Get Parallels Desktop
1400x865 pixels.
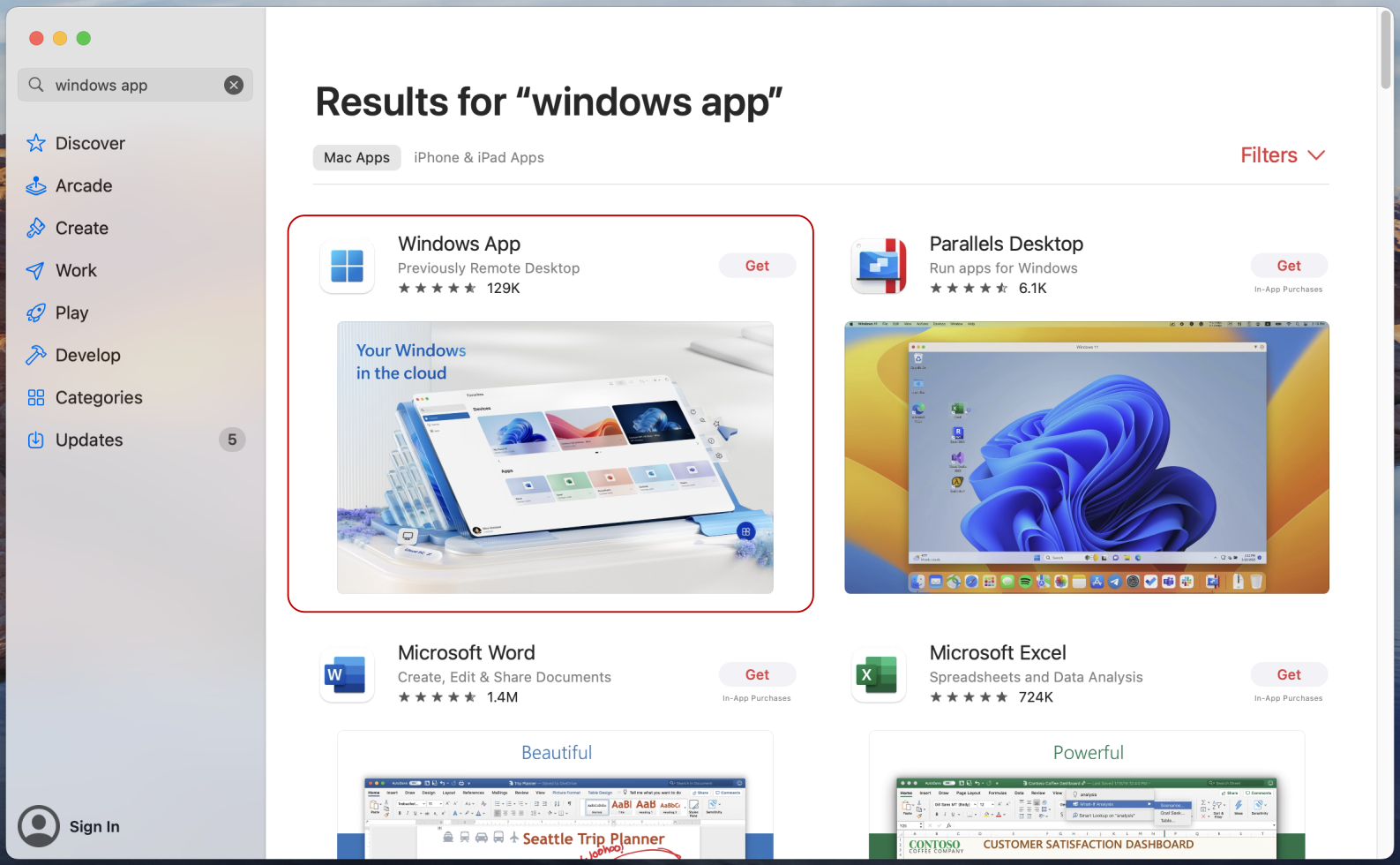tap(1289, 266)
